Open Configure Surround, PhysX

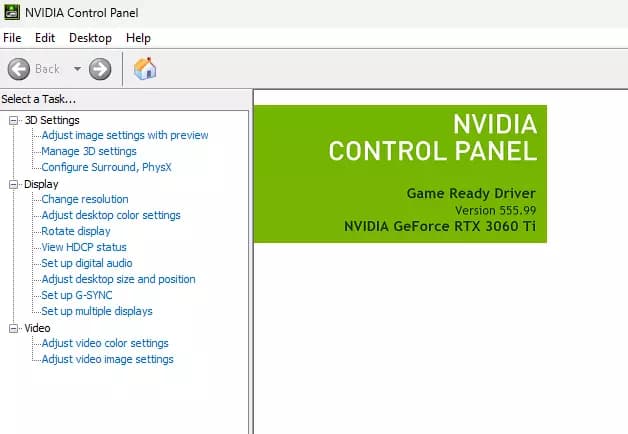(x=107, y=167)
